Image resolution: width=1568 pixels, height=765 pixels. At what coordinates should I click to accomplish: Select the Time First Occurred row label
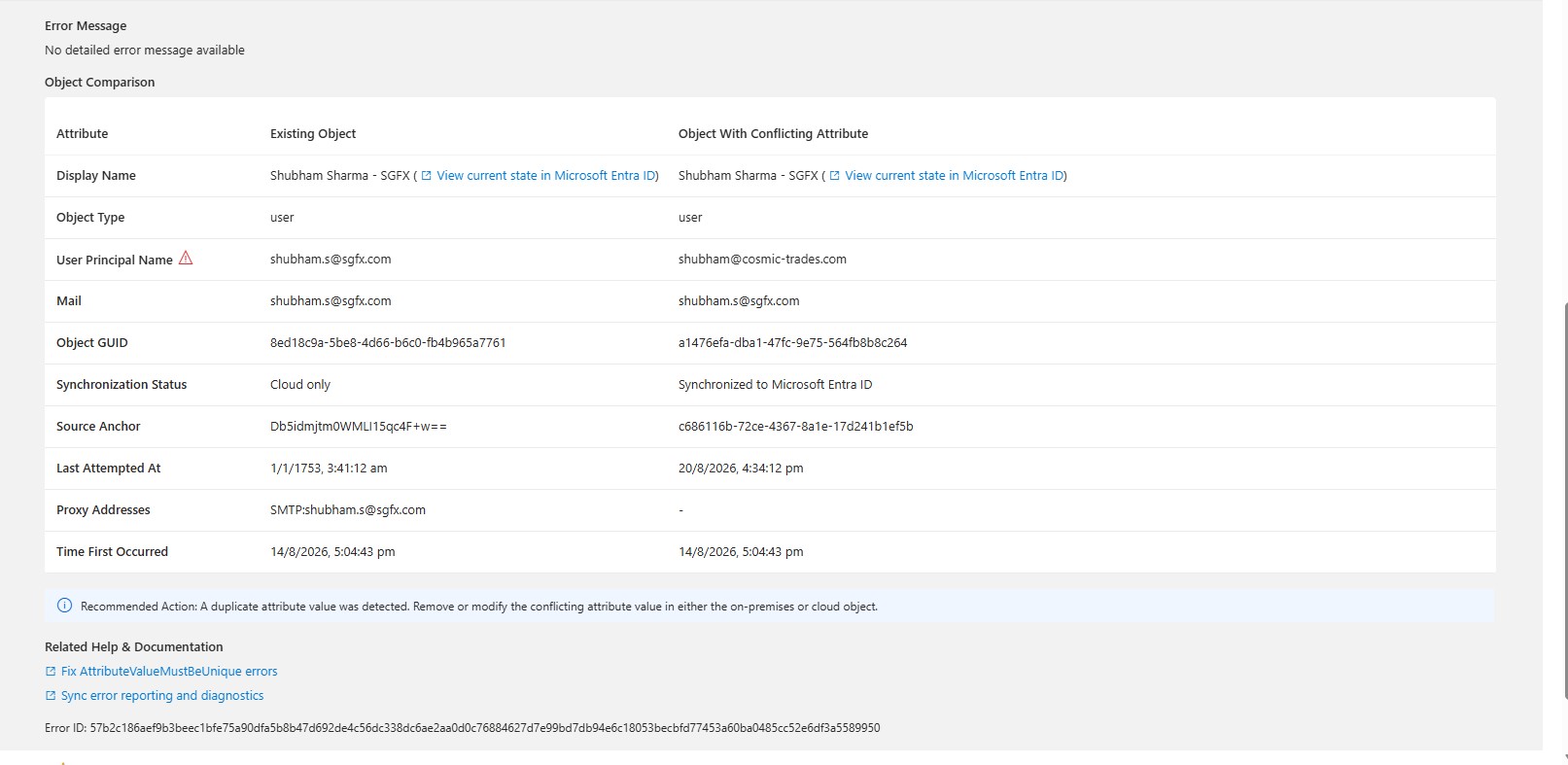click(x=113, y=552)
